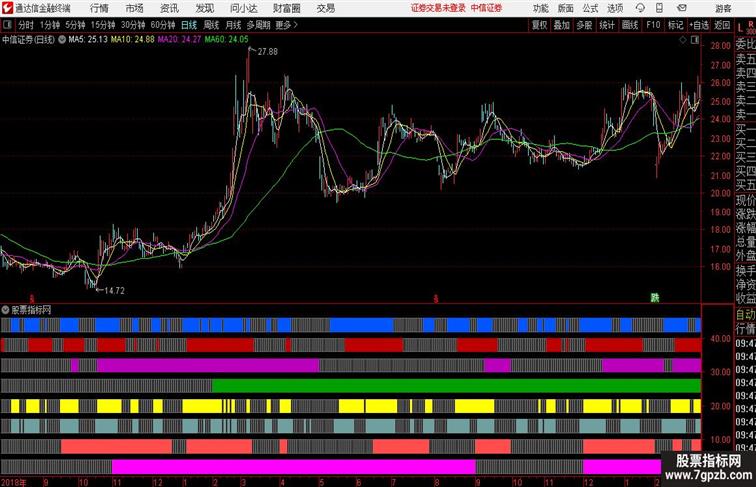Expand the 更多 periods dropdown
Viewport: 756px width, 487px height.
(286, 25)
